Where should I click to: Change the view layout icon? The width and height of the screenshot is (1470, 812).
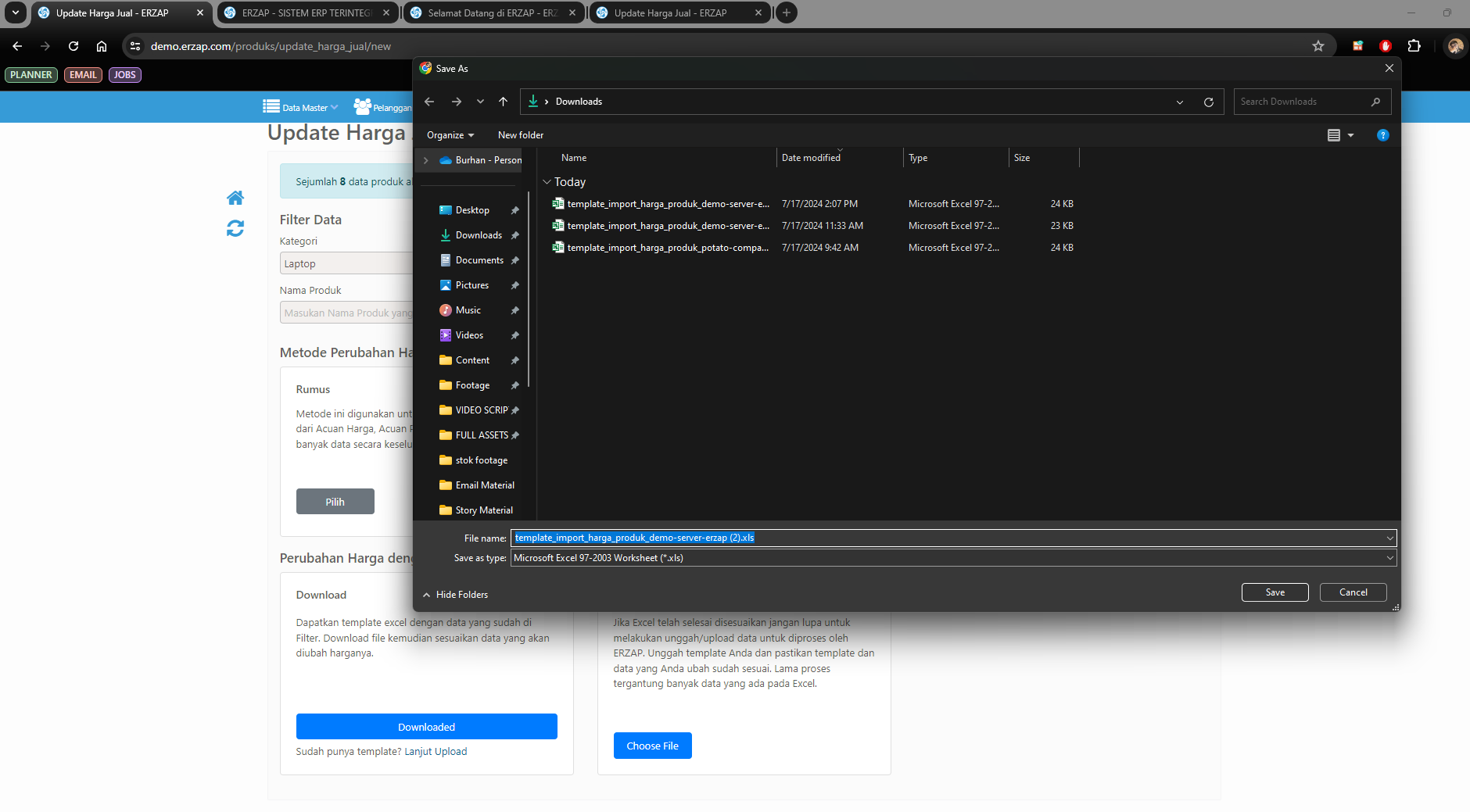(x=1334, y=135)
